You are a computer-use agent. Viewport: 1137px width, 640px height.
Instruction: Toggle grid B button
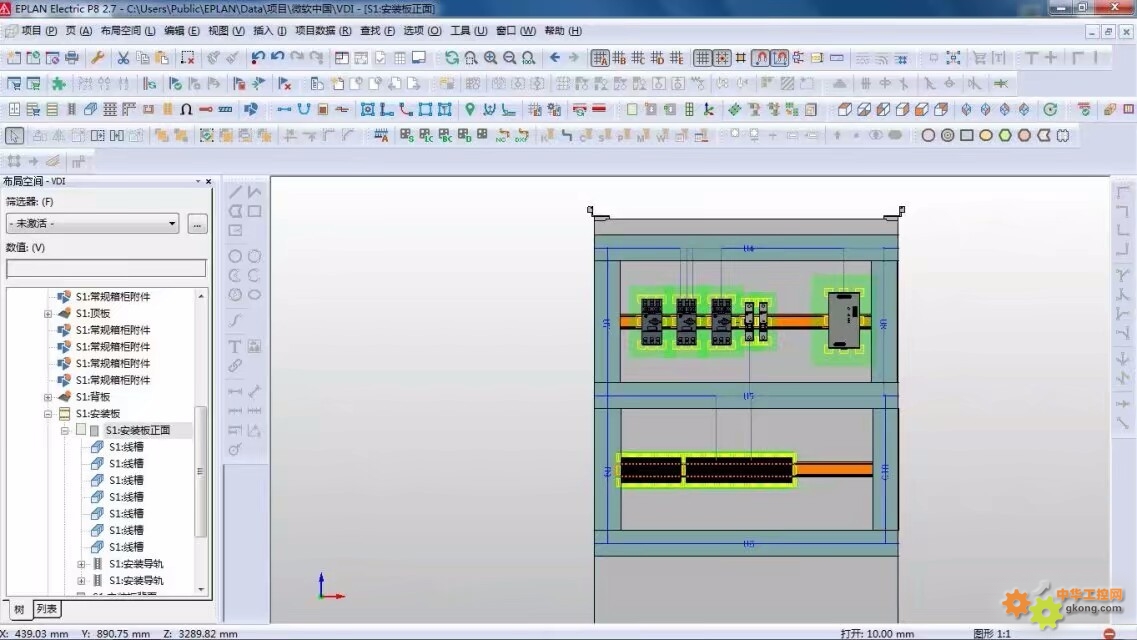[x=619, y=57]
